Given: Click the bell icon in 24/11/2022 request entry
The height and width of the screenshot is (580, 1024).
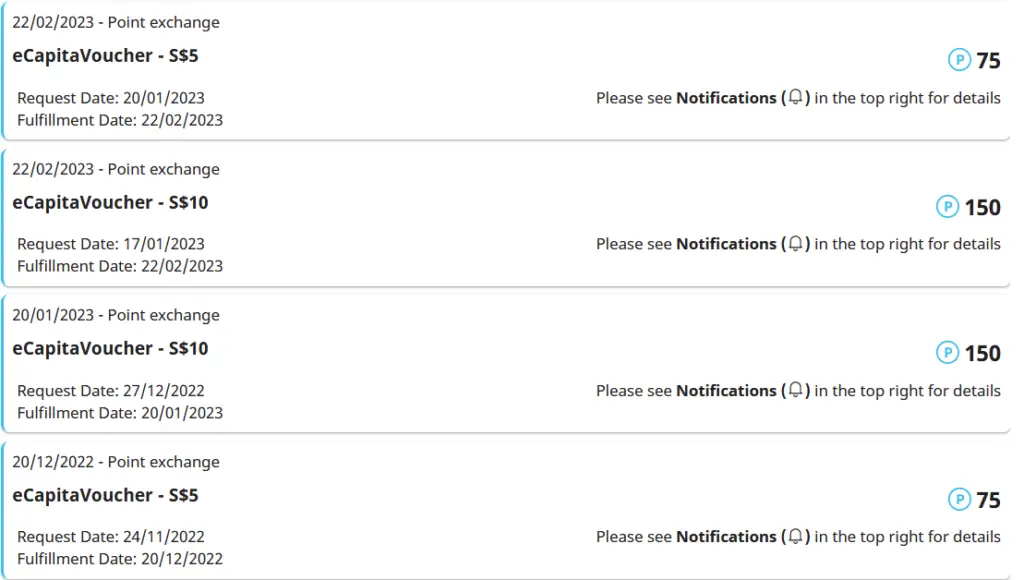Looking at the screenshot, I should (x=795, y=536).
